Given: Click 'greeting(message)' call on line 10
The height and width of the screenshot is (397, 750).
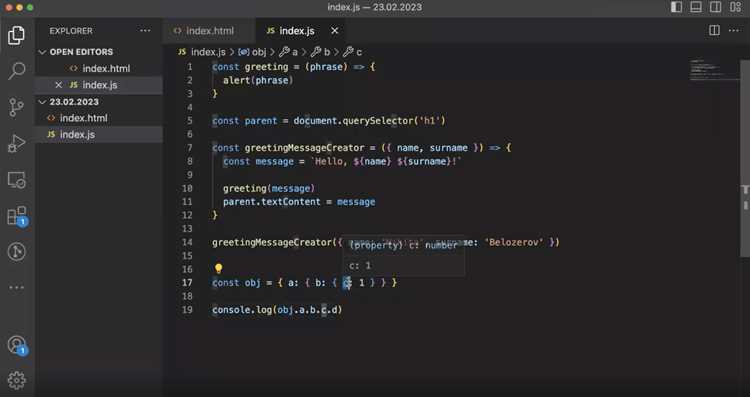Looking at the screenshot, I should (269, 188).
